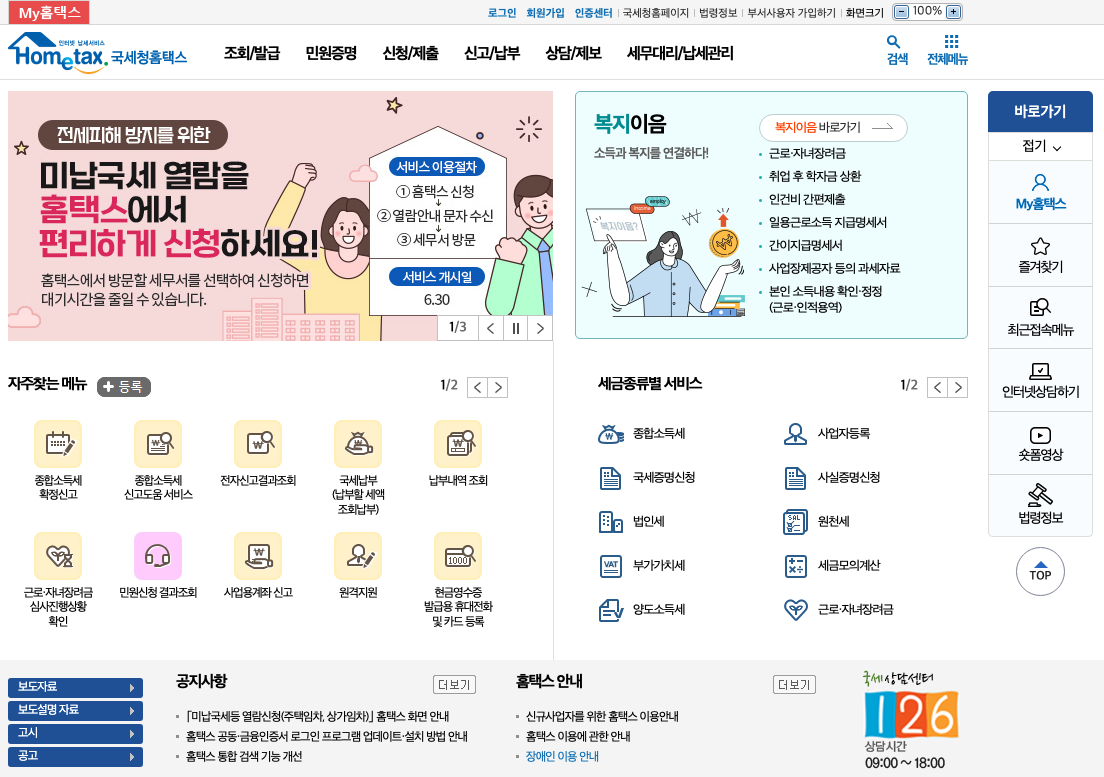Jump to TOP of page
This screenshot has width=1104, height=777.
[x=1040, y=571]
